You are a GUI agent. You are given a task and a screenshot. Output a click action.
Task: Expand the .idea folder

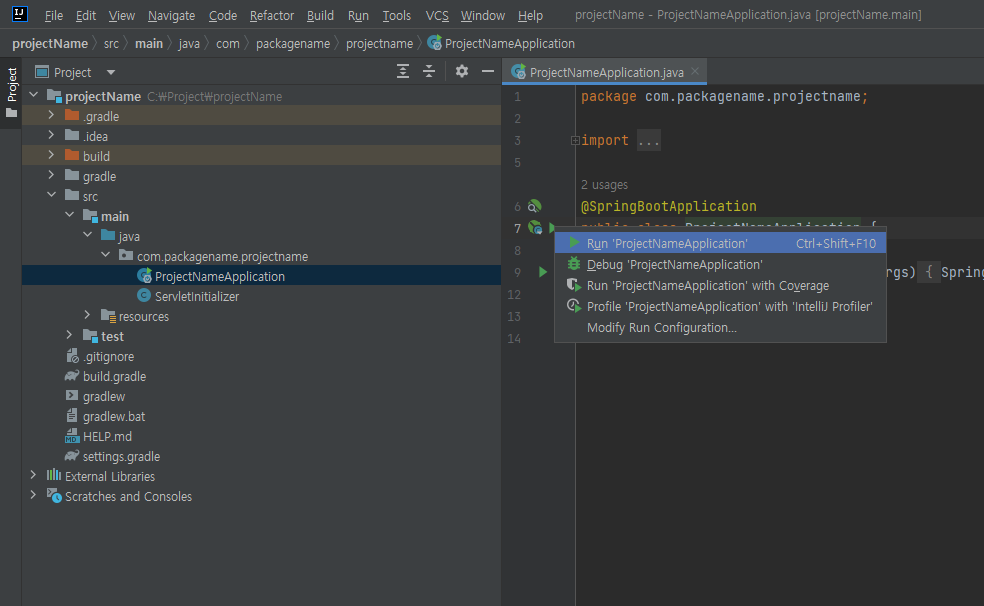[x=51, y=136]
